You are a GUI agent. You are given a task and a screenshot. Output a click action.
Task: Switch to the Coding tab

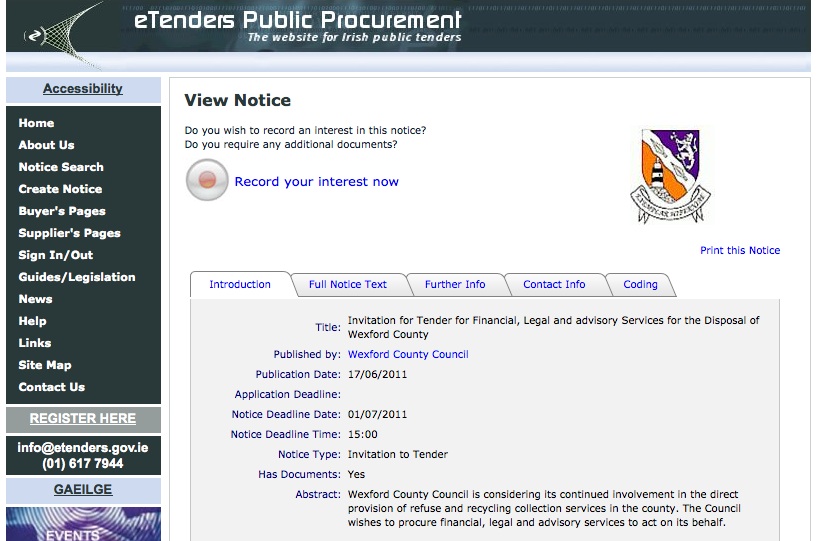[x=640, y=284]
